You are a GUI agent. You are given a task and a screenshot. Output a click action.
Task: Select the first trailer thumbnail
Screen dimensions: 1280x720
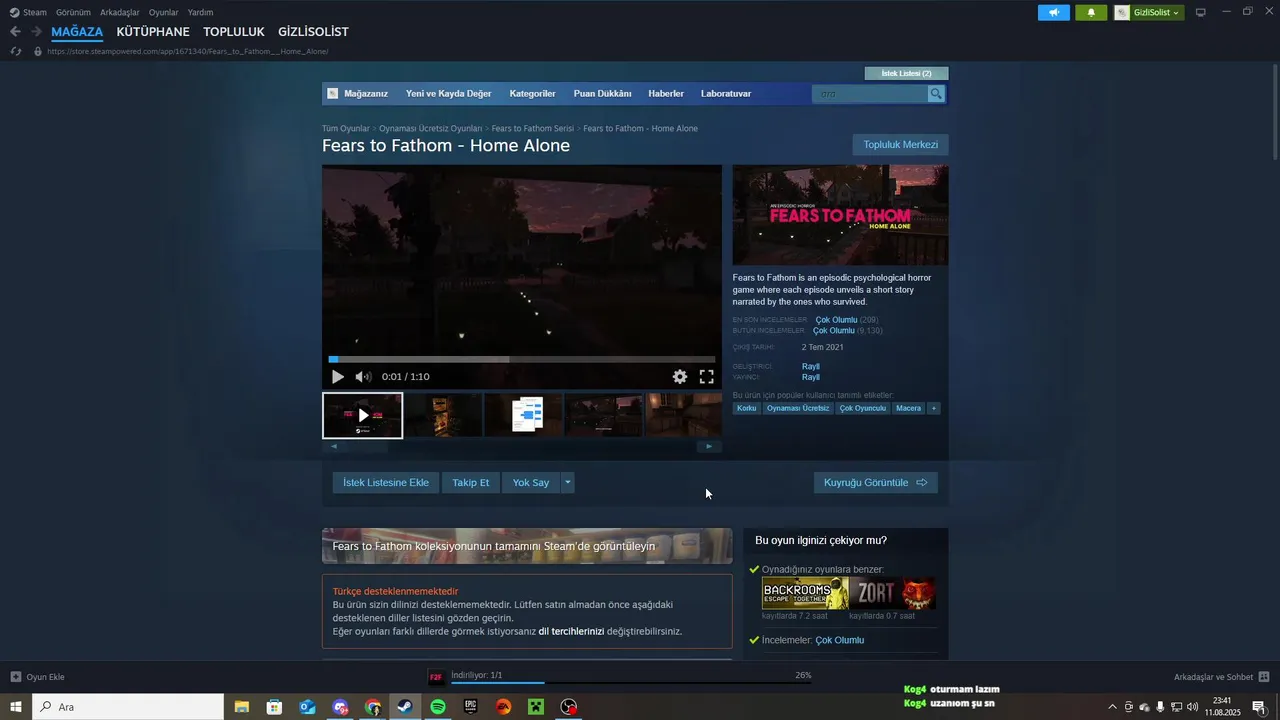(363, 415)
